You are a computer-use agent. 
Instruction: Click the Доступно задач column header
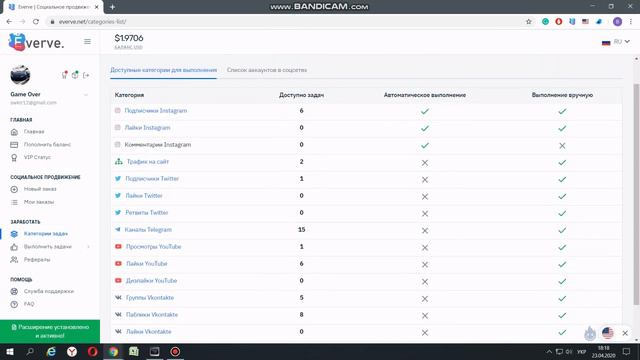[x=301, y=95]
